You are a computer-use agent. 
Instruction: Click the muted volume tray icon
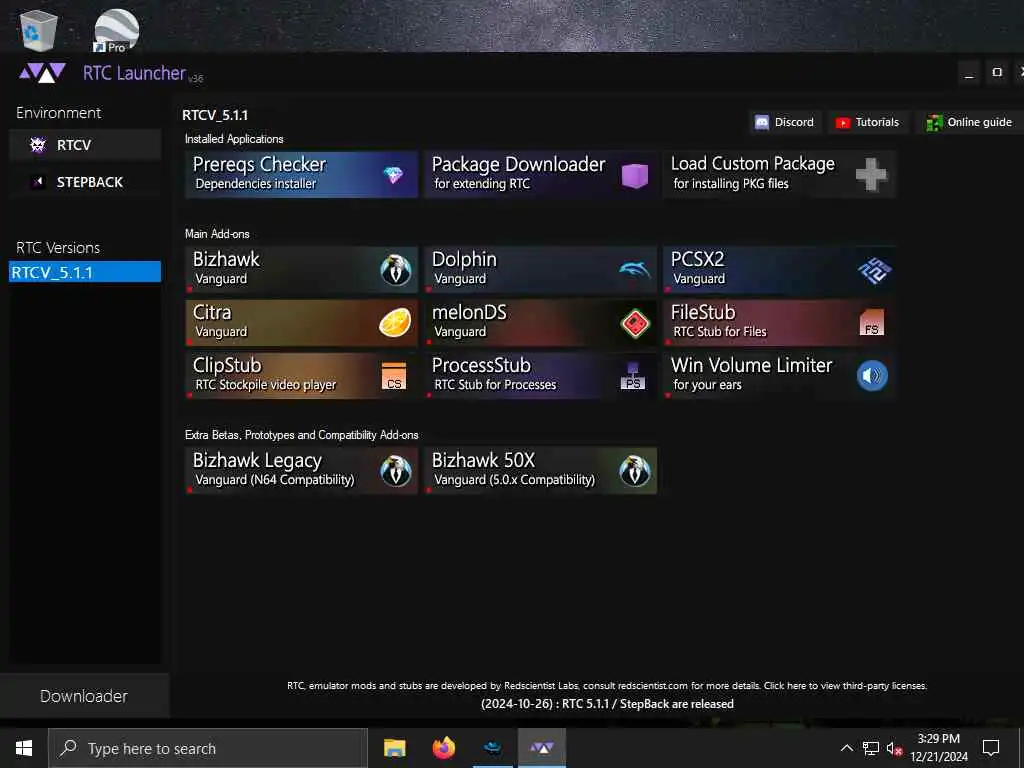[x=894, y=748]
